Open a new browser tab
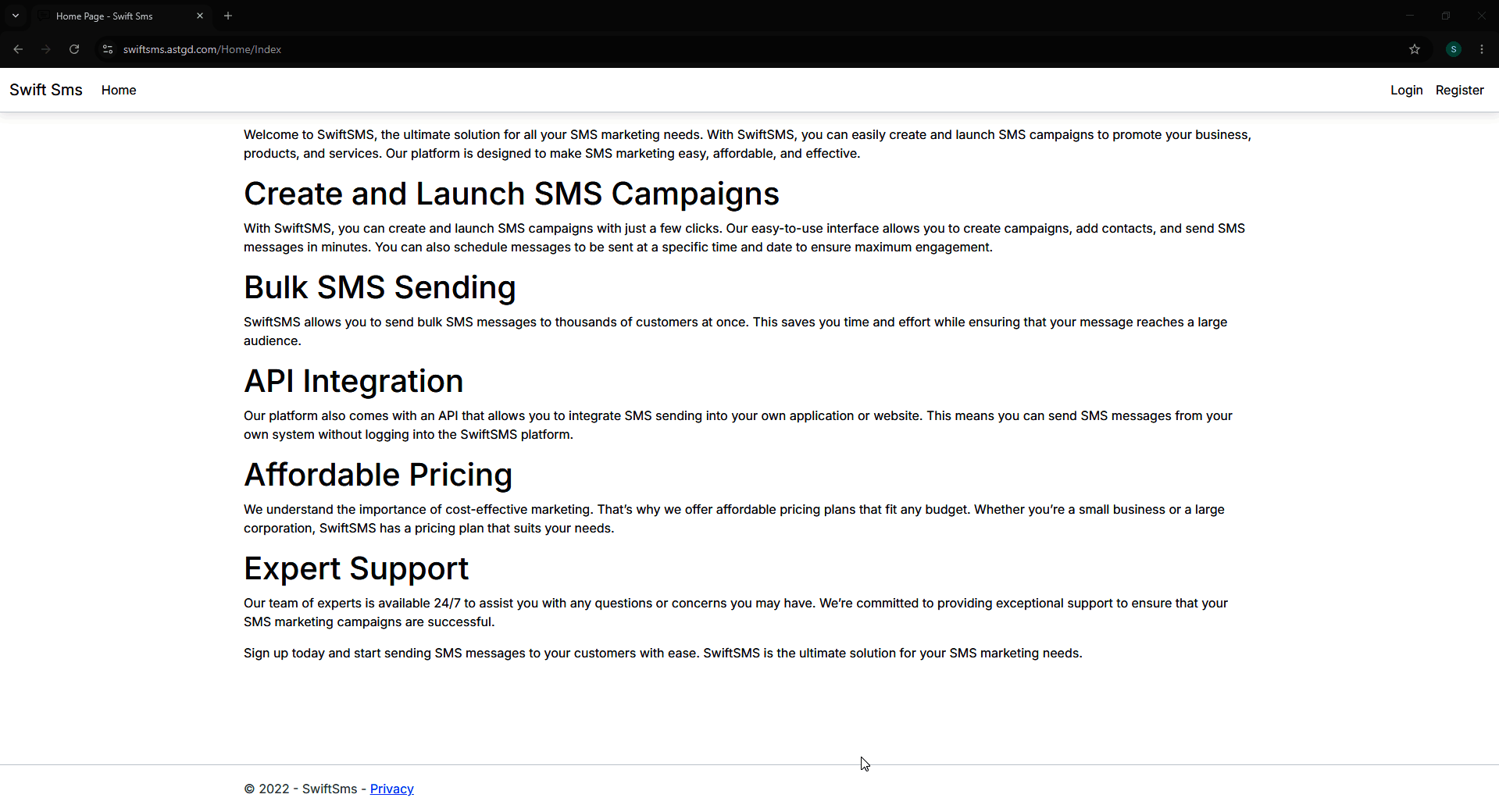This screenshot has width=1499, height=812. tap(228, 16)
